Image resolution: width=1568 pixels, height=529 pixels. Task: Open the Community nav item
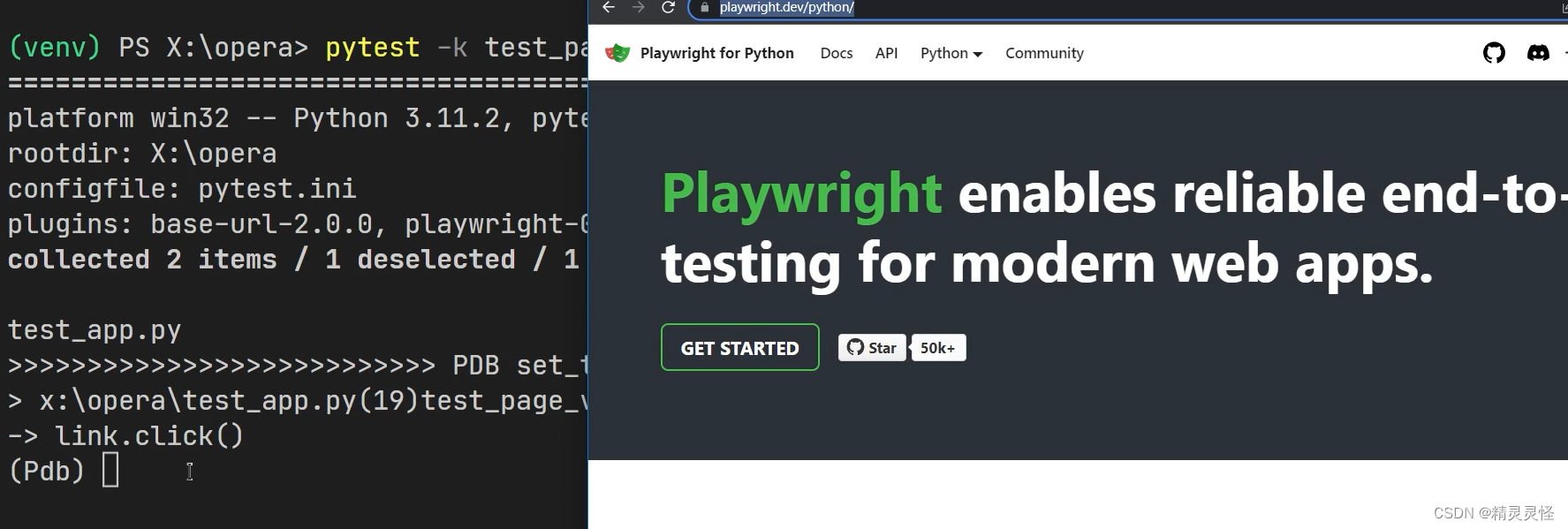pyautogui.click(x=1044, y=53)
